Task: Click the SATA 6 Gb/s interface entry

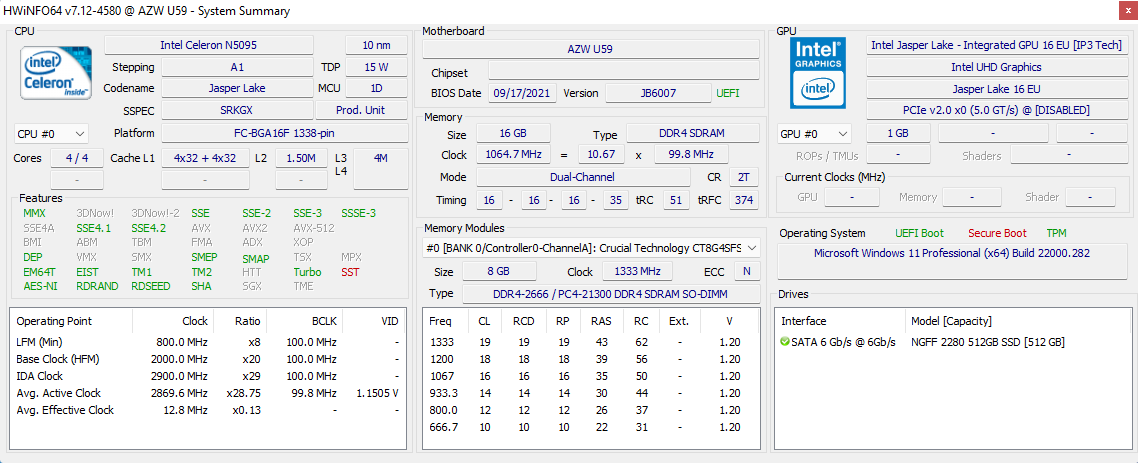Action: click(843, 342)
